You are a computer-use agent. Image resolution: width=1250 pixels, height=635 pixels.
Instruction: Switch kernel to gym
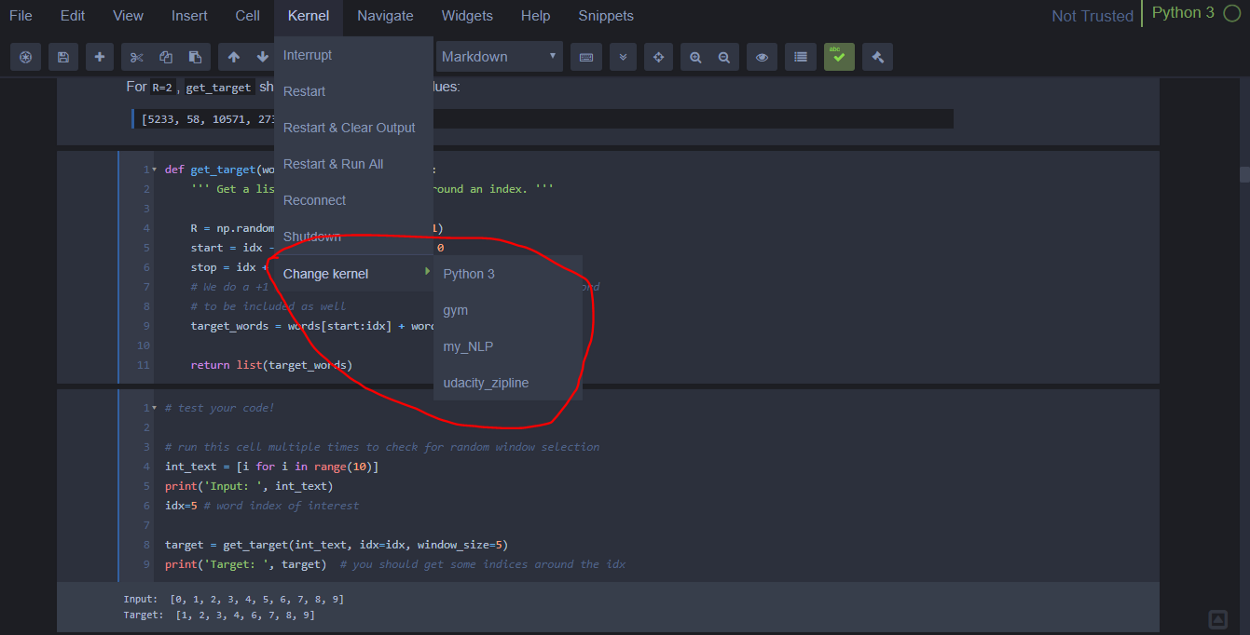point(508,310)
